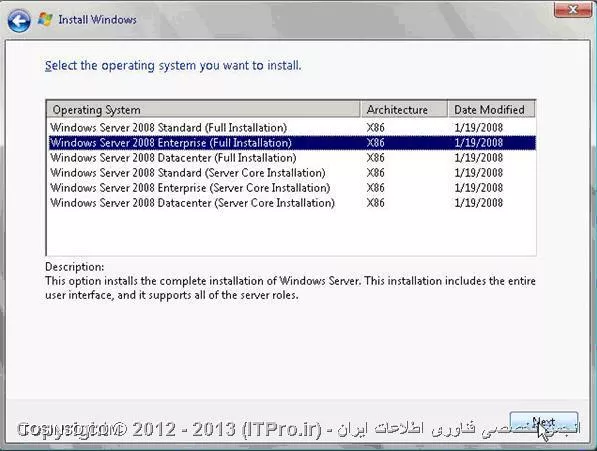Viewport: 597px width, 451px height.
Task: Click the Windows flag logo icon
Action: coord(45,19)
